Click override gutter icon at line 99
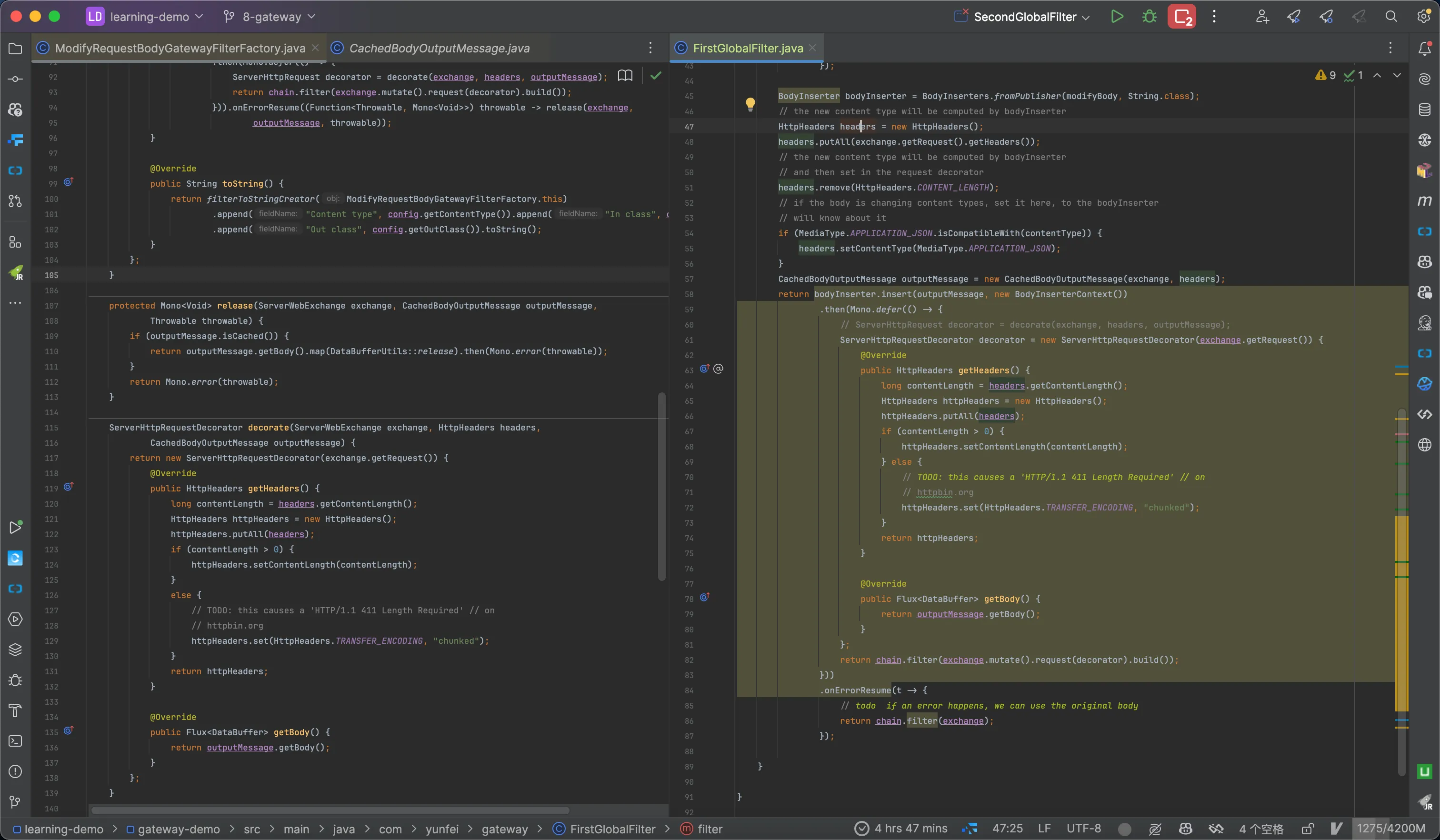Screen dimensions: 1440x840 coord(68,182)
